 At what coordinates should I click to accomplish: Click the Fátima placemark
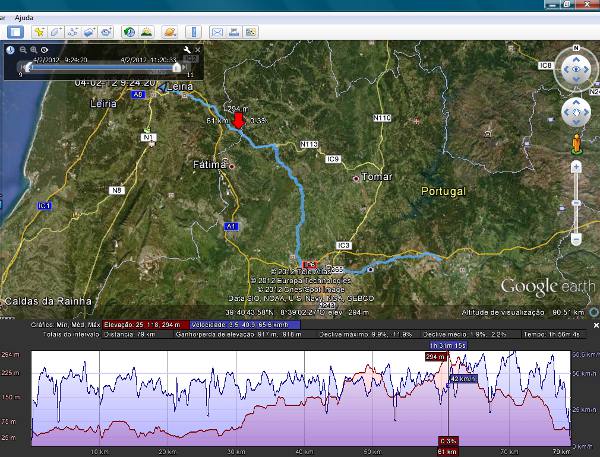click(x=232, y=166)
